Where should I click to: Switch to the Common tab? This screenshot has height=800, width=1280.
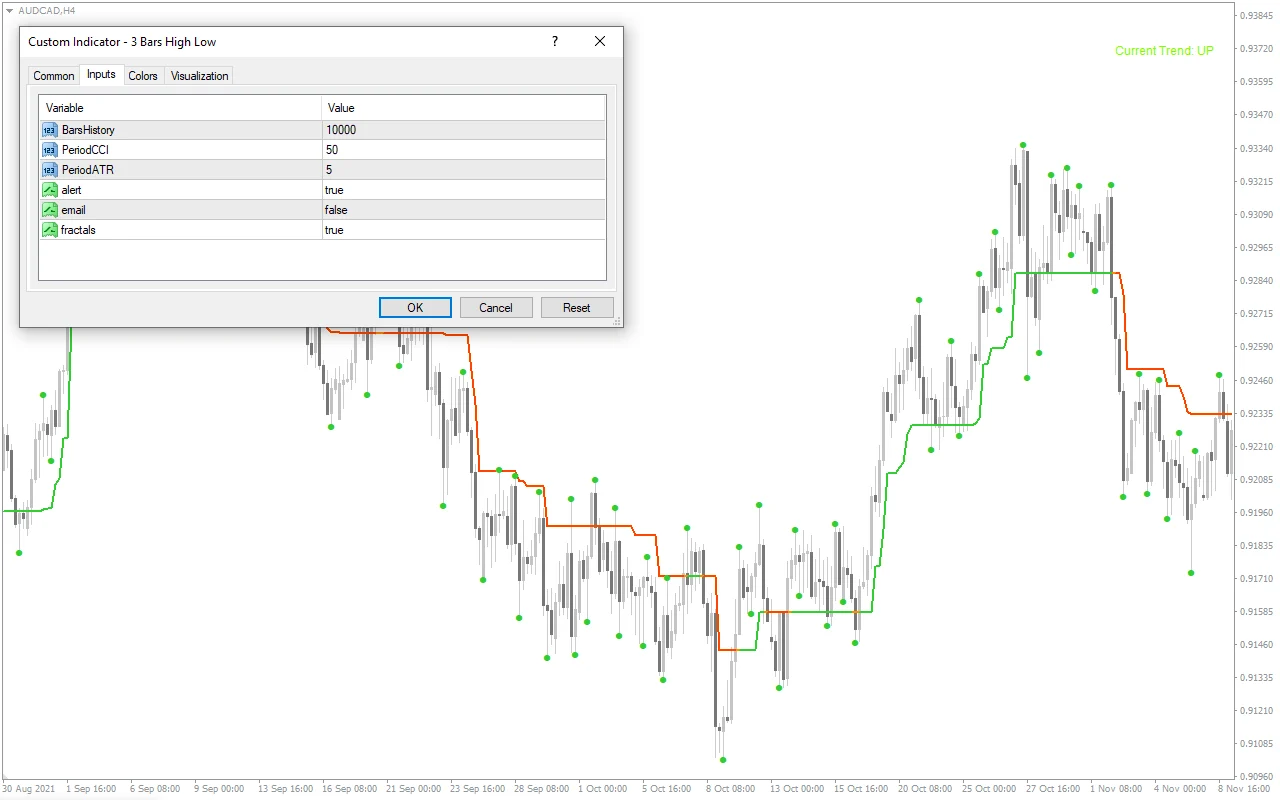coord(53,75)
